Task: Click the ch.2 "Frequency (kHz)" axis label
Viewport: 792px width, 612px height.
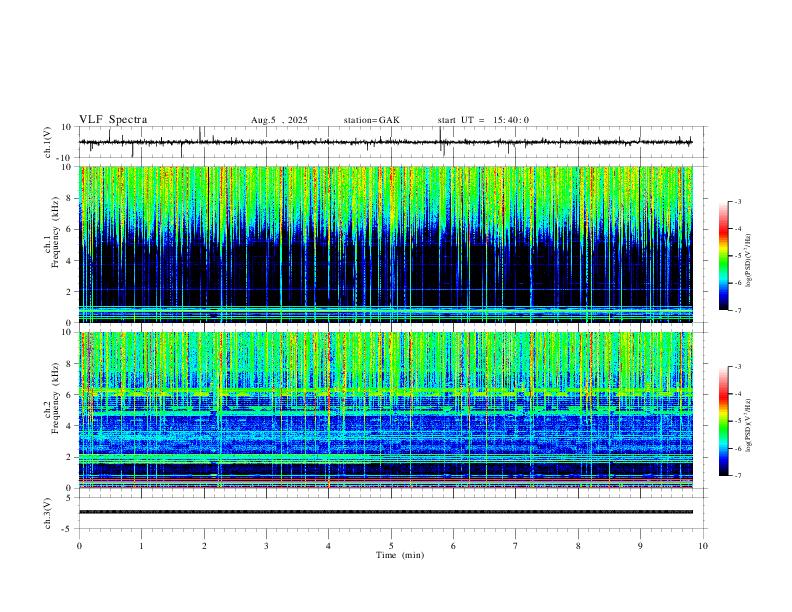Action: pyautogui.click(x=56, y=398)
